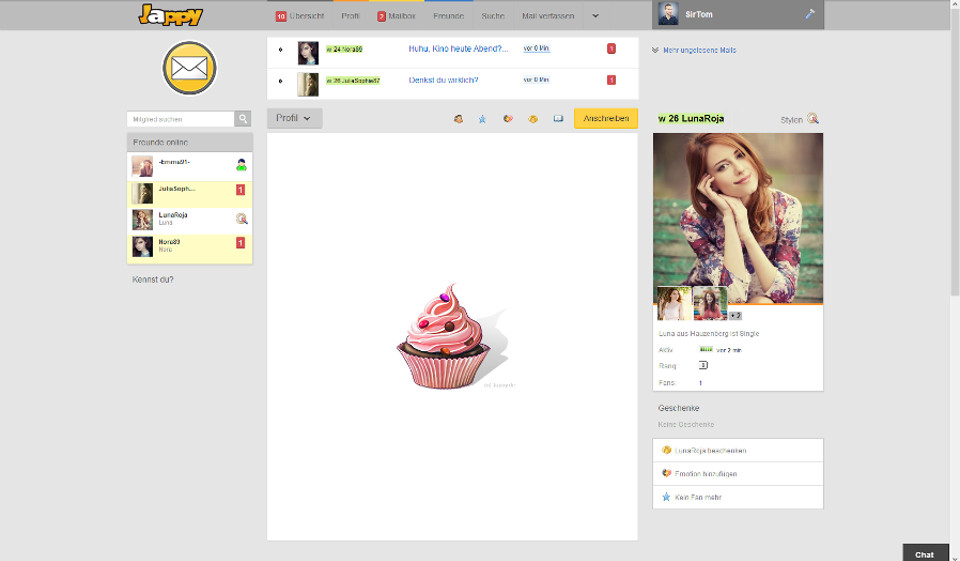This screenshot has height=561, width=960.
Task: Click the star fan icon in profile toolbar
Action: tap(482, 119)
